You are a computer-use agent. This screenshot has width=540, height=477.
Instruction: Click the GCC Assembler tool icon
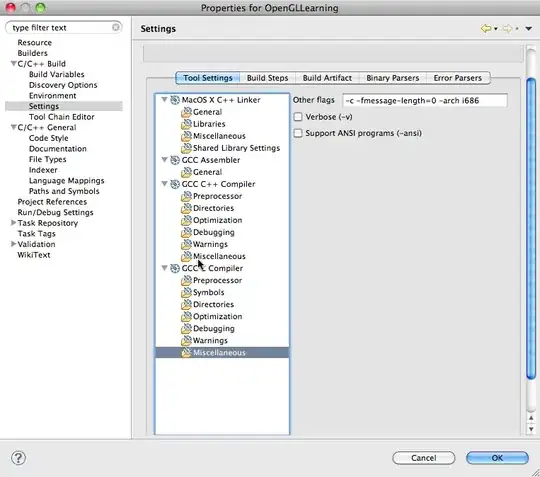[x=175, y=160]
